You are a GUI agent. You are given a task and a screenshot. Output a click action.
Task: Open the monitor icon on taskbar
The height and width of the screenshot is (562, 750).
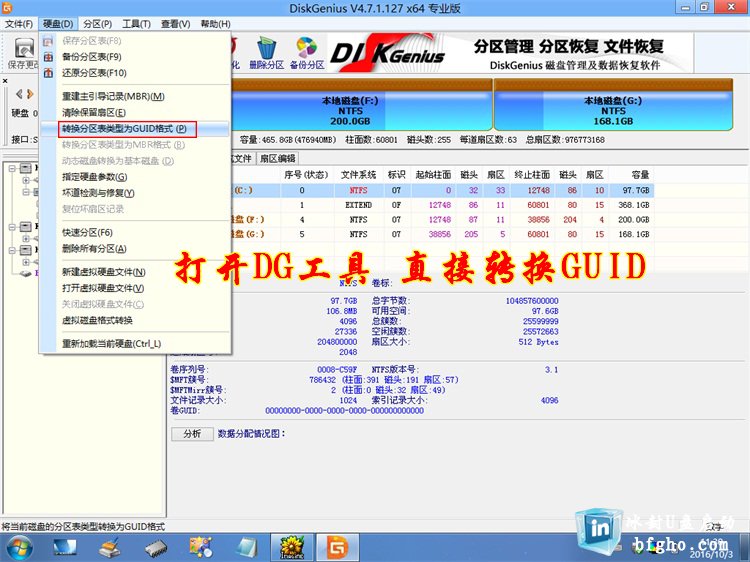pyautogui.click(x=65, y=548)
